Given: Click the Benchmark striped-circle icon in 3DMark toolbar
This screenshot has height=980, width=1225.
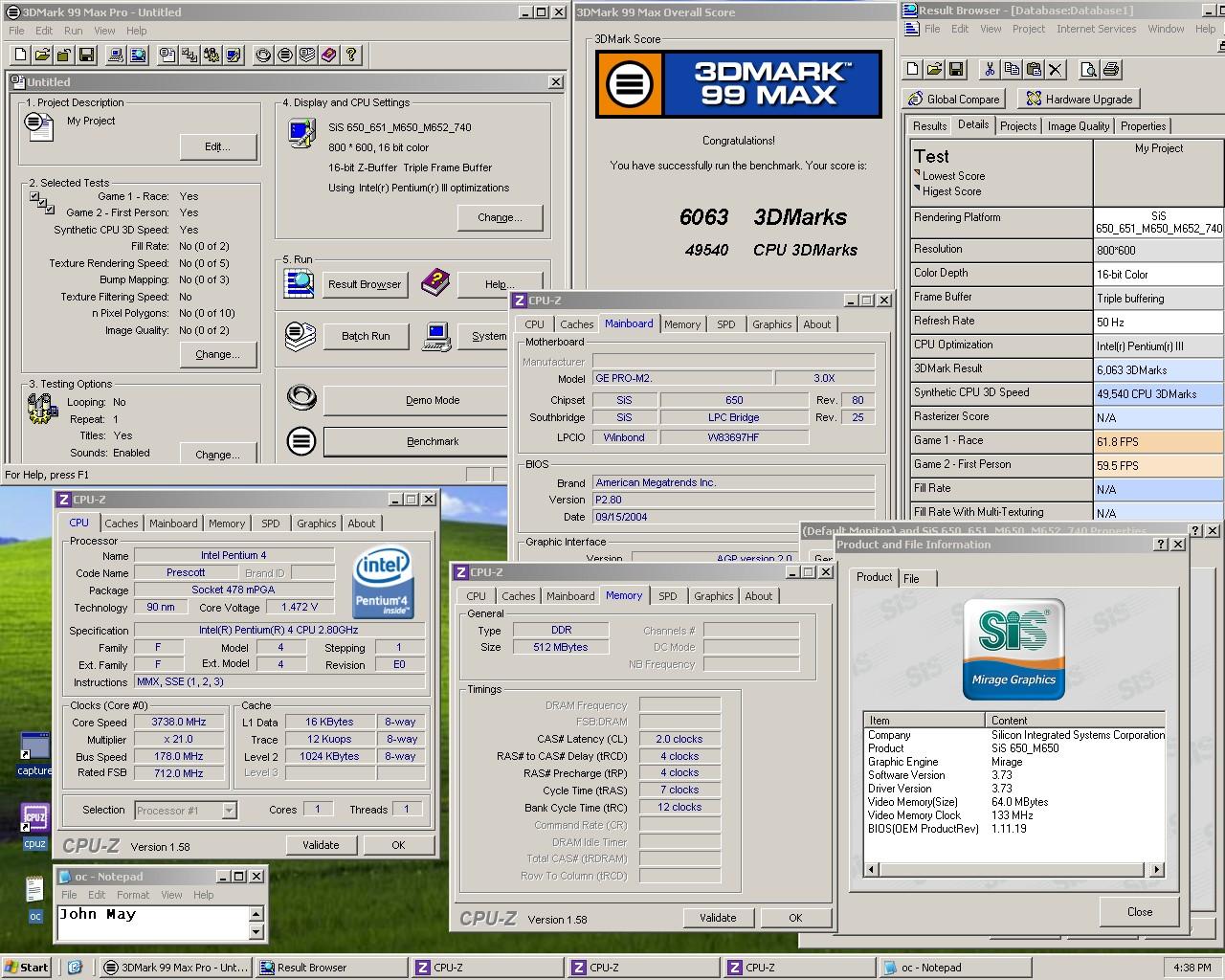Looking at the screenshot, I should (285, 55).
